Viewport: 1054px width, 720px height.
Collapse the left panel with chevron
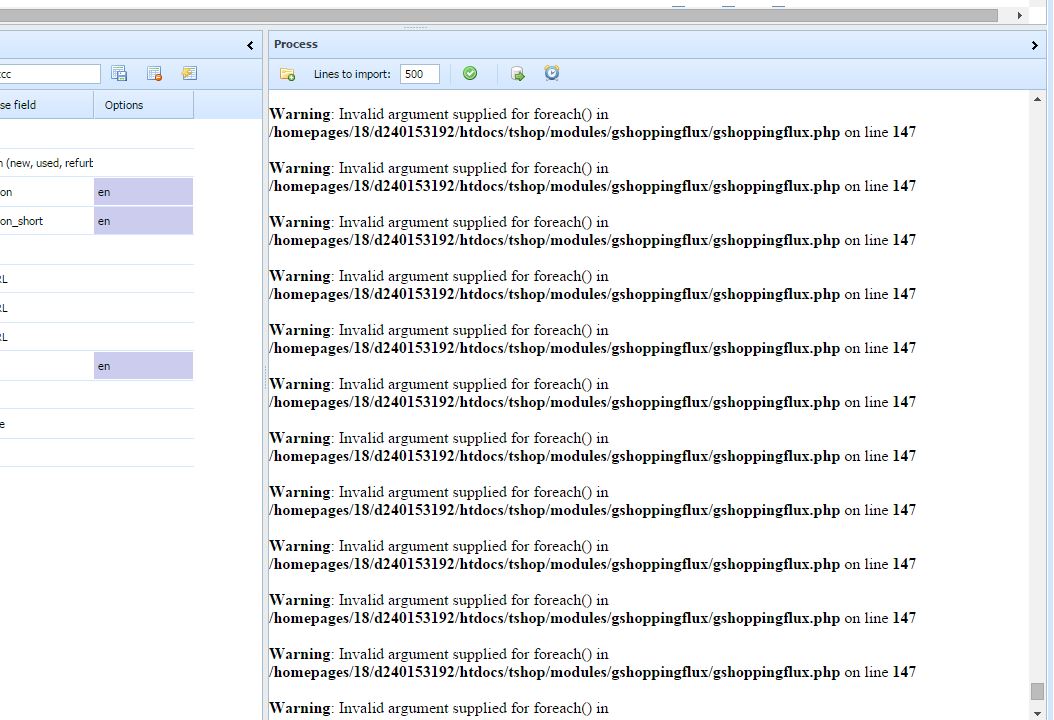[250, 45]
